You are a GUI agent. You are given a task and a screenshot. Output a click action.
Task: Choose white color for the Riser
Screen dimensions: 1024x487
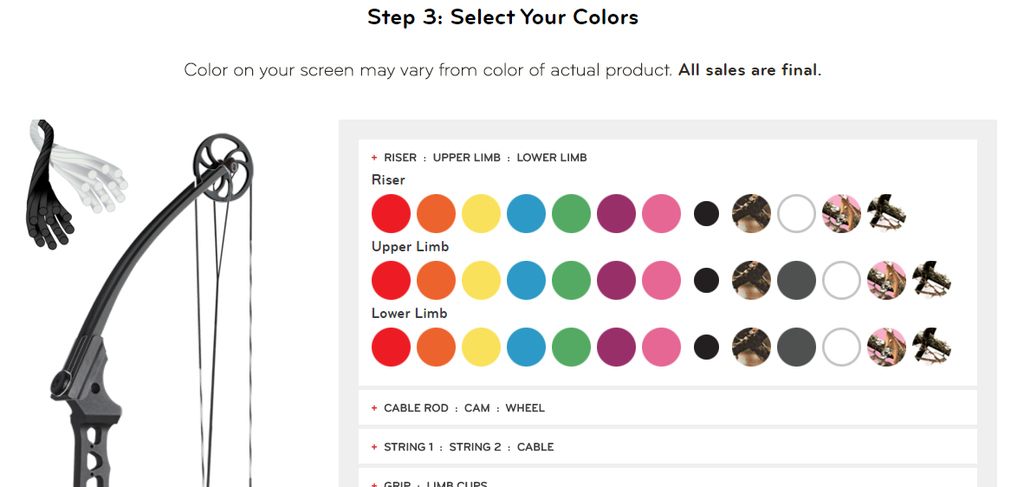[796, 213]
